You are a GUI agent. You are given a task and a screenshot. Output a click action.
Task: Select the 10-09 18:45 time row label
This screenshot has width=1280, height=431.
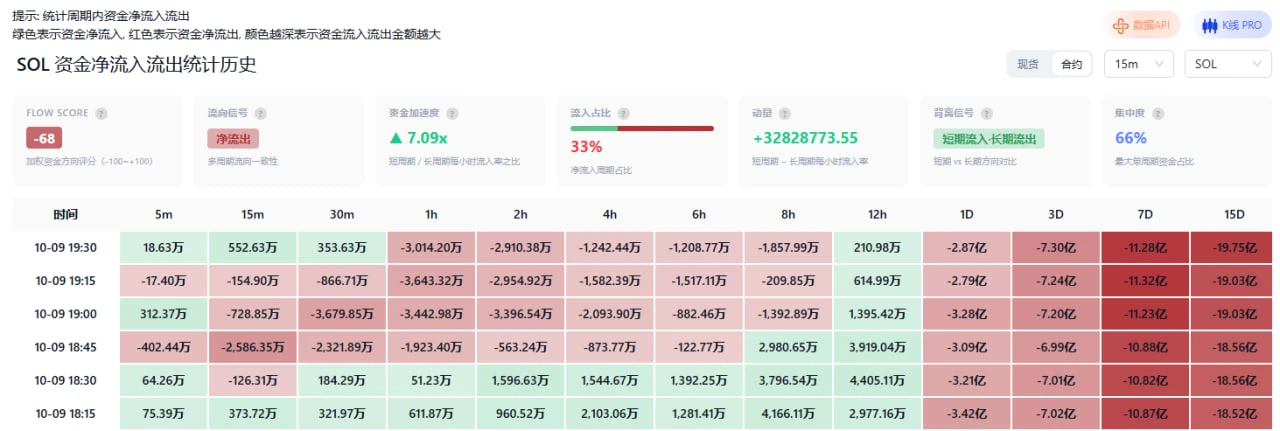(x=66, y=347)
